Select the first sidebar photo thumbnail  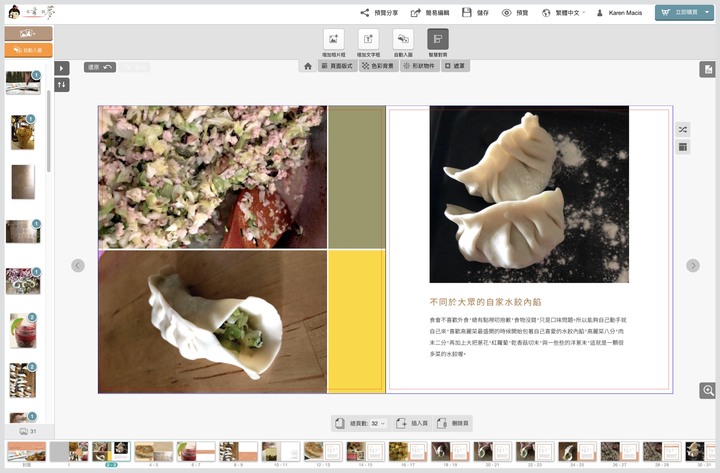tap(23, 83)
